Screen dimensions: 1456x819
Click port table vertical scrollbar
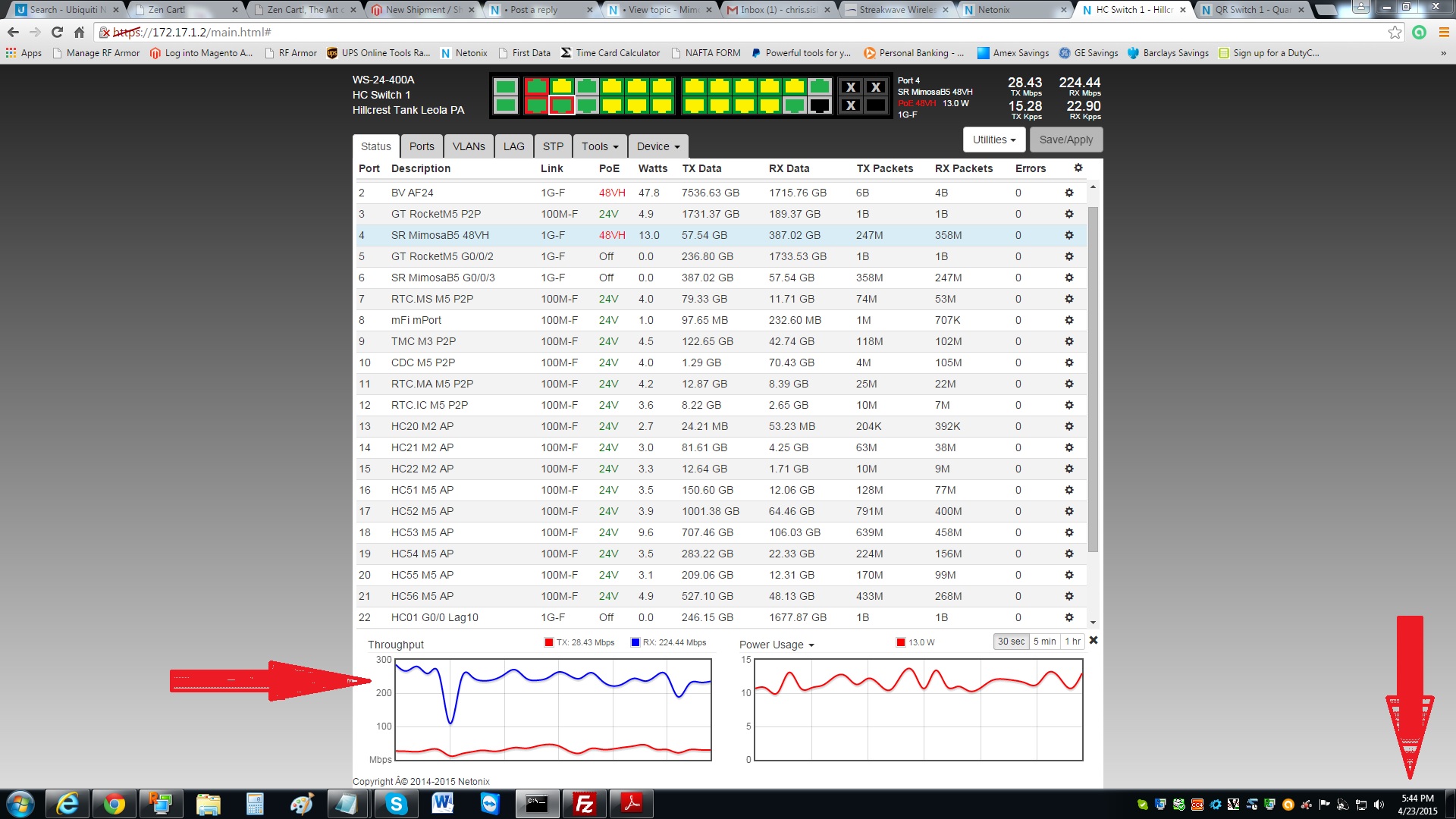coord(1093,379)
